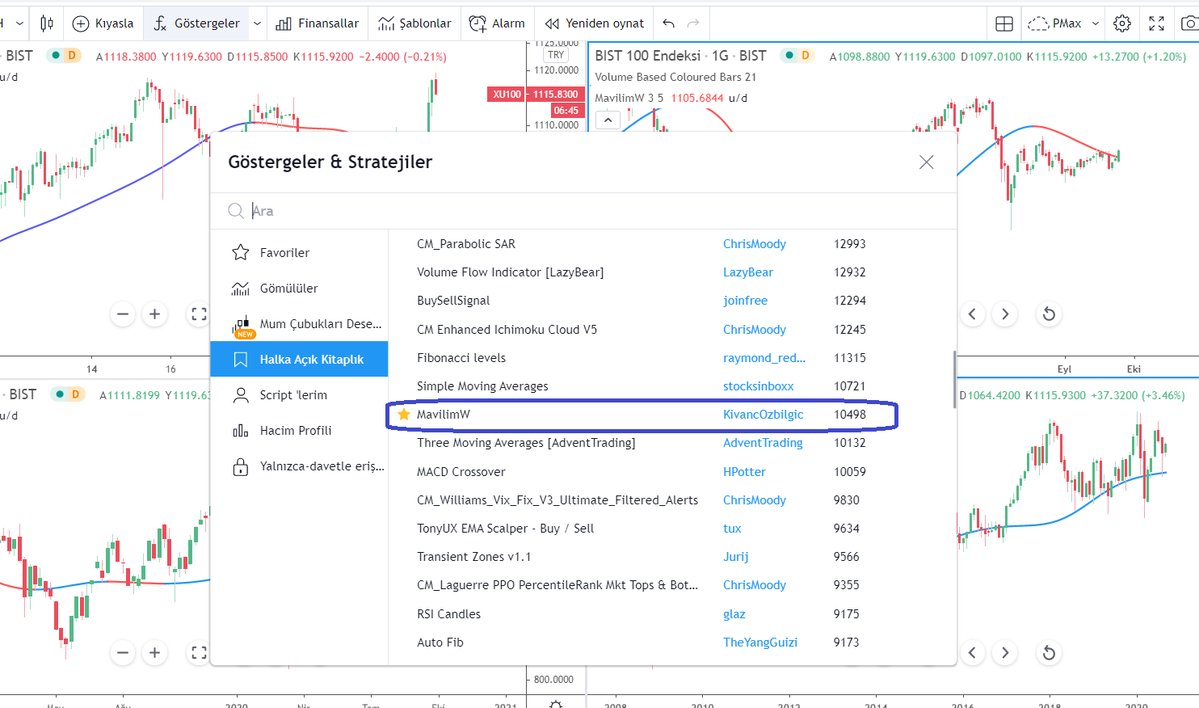Open the PMax dropdown chevron
Viewport: 1199px width, 708px height.
point(1095,22)
